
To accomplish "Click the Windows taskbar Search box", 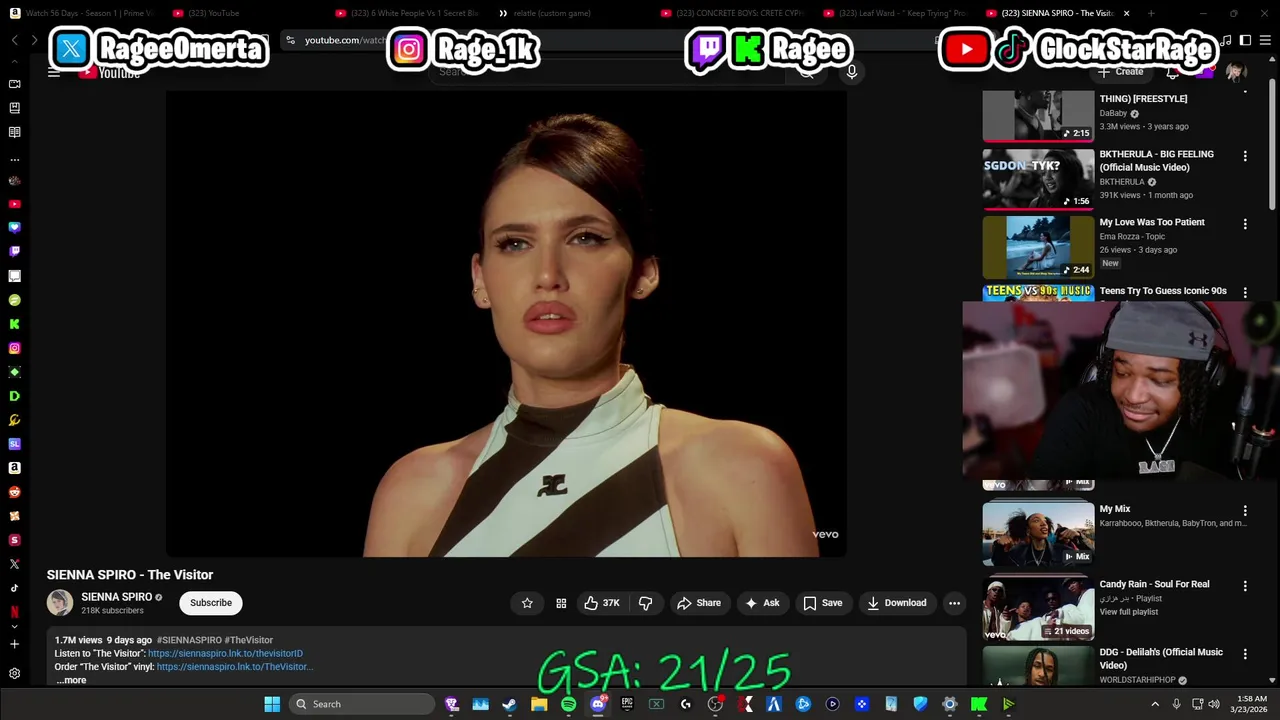I will pyautogui.click(x=362, y=704).
